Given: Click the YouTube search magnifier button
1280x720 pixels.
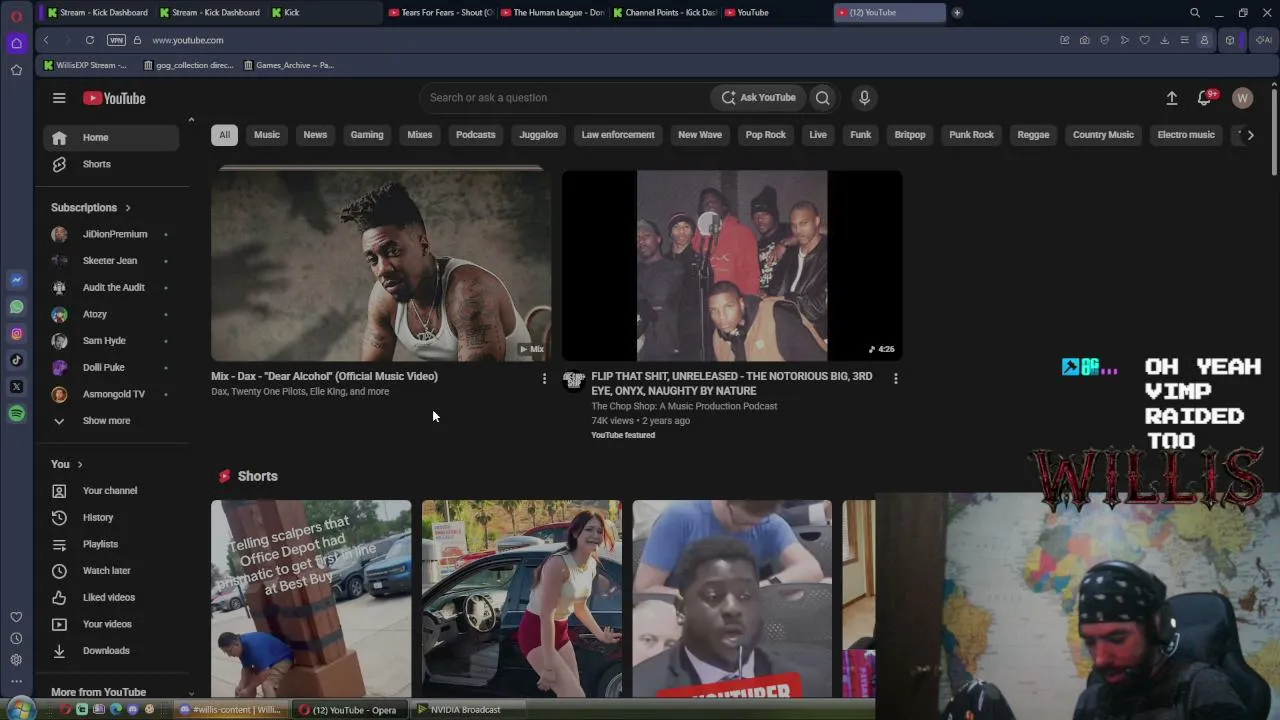Looking at the screenshot, I should pyautogui.click(x=822, y=98).
